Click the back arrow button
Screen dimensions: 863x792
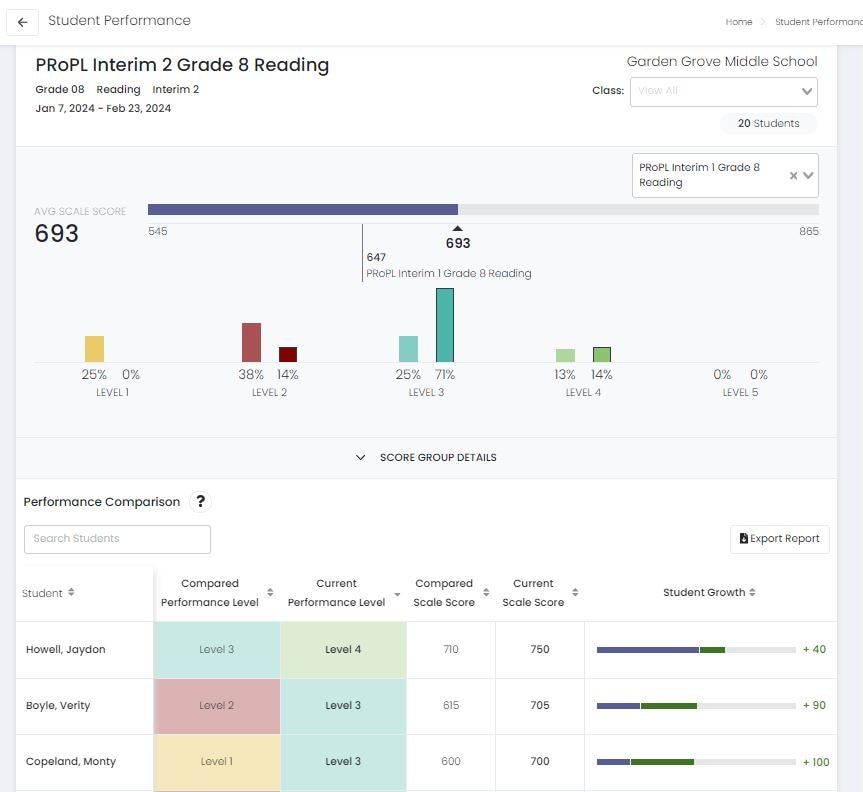coord(23,22)
